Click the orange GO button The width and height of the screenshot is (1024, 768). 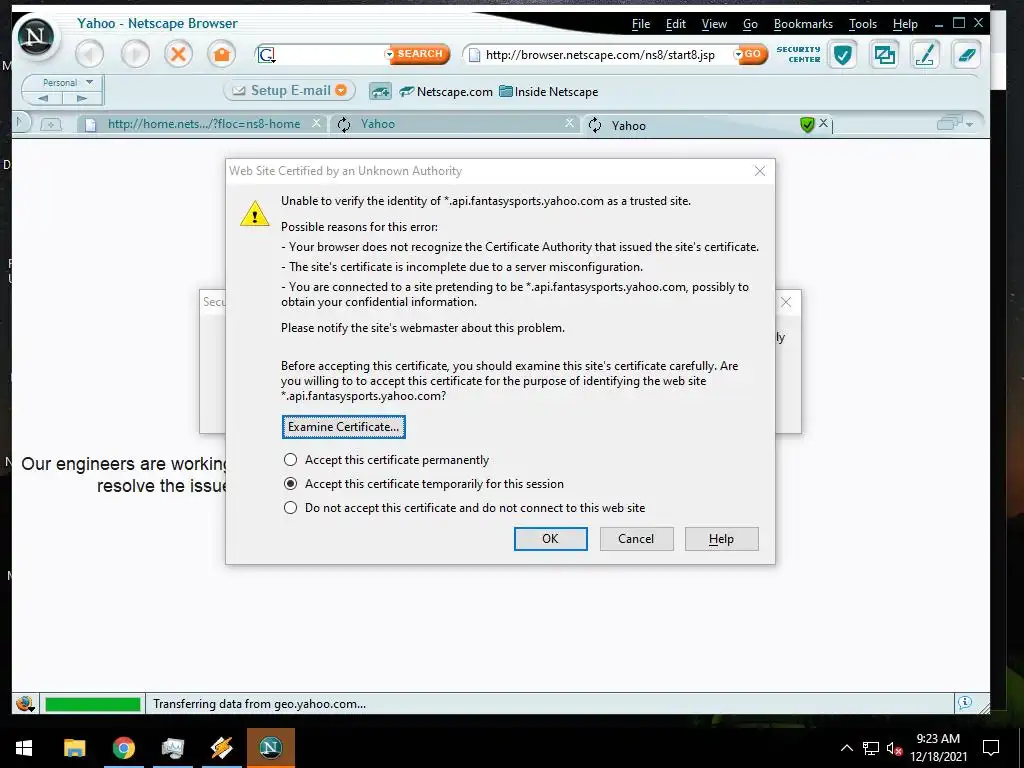[752, 54]
